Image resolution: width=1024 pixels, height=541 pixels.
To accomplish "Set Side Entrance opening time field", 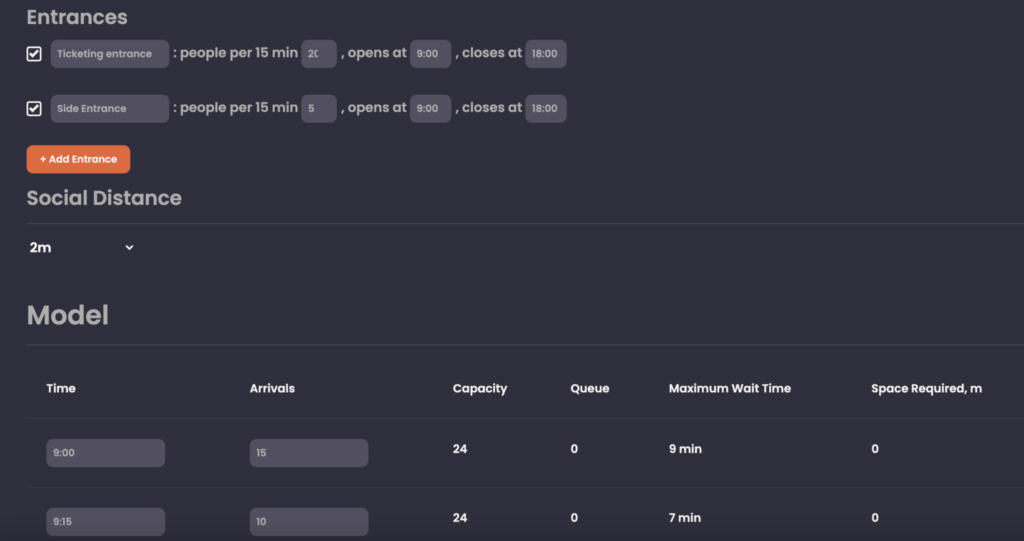I will 430,108.
